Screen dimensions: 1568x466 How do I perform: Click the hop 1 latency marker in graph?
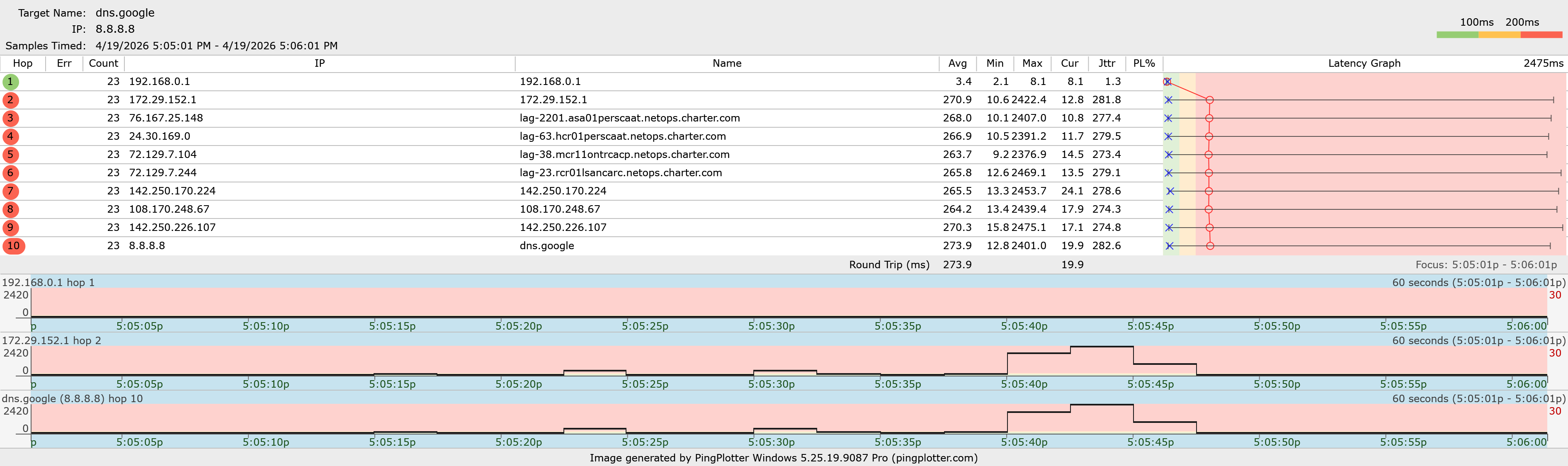pos(1167,82)
